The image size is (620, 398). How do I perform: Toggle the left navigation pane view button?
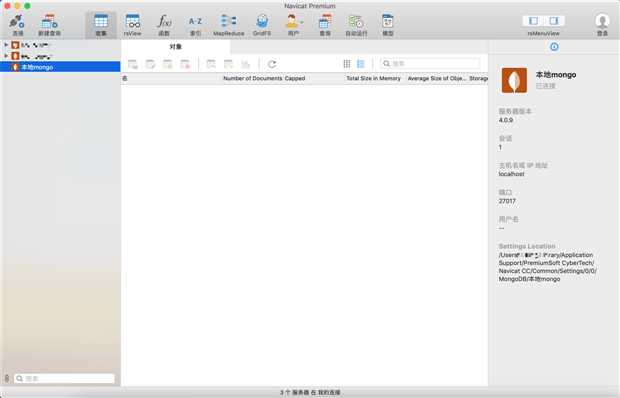[x=533, y=21]
